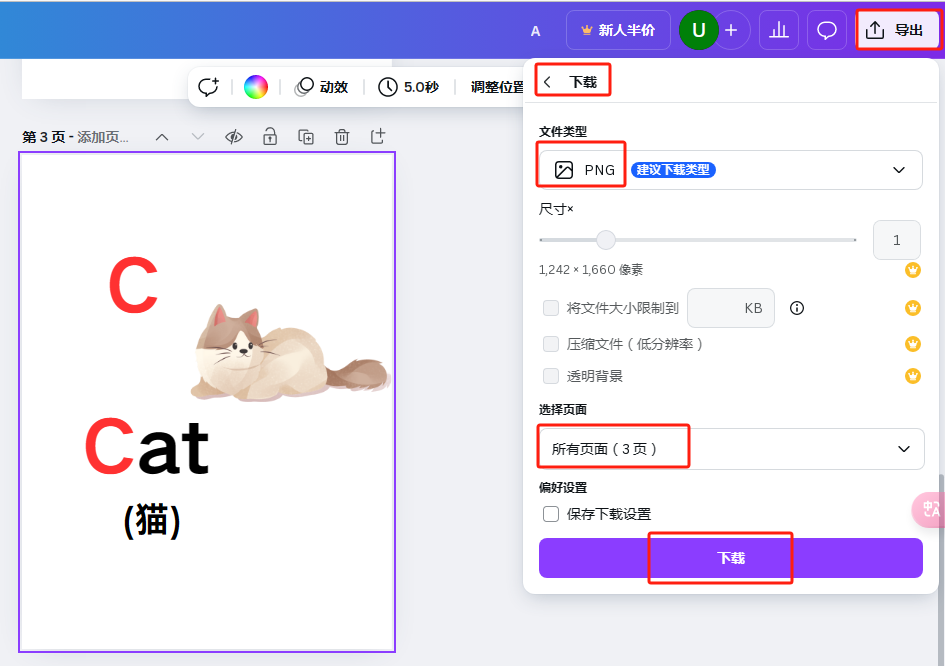Viewport: 945px width, 666px height.
Task: Enable 压缩文件 (低分辨率) checkbox
Action: pos(551,344)
